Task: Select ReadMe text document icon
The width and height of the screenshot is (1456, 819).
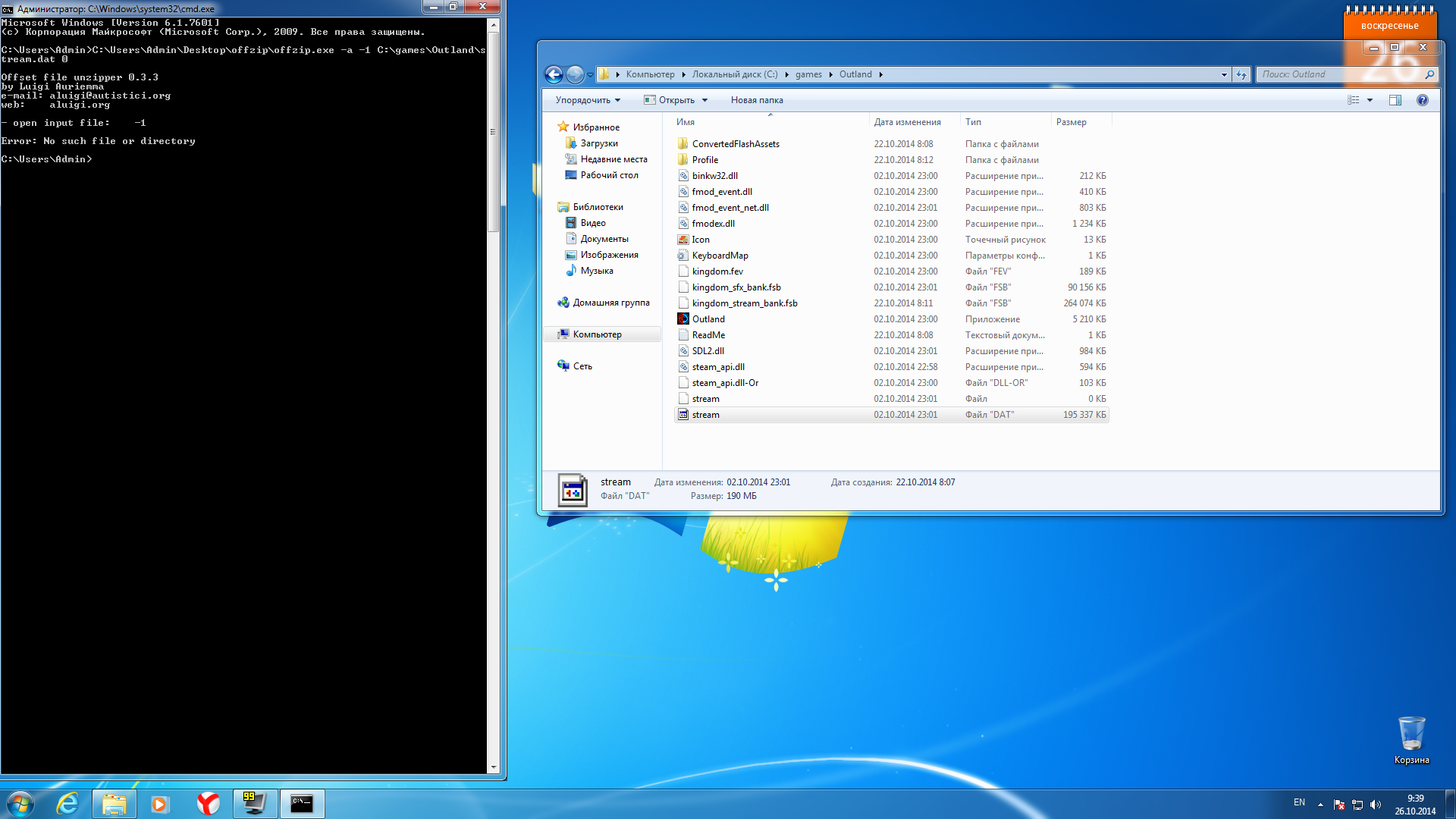Action: click(x=683, y=335)
